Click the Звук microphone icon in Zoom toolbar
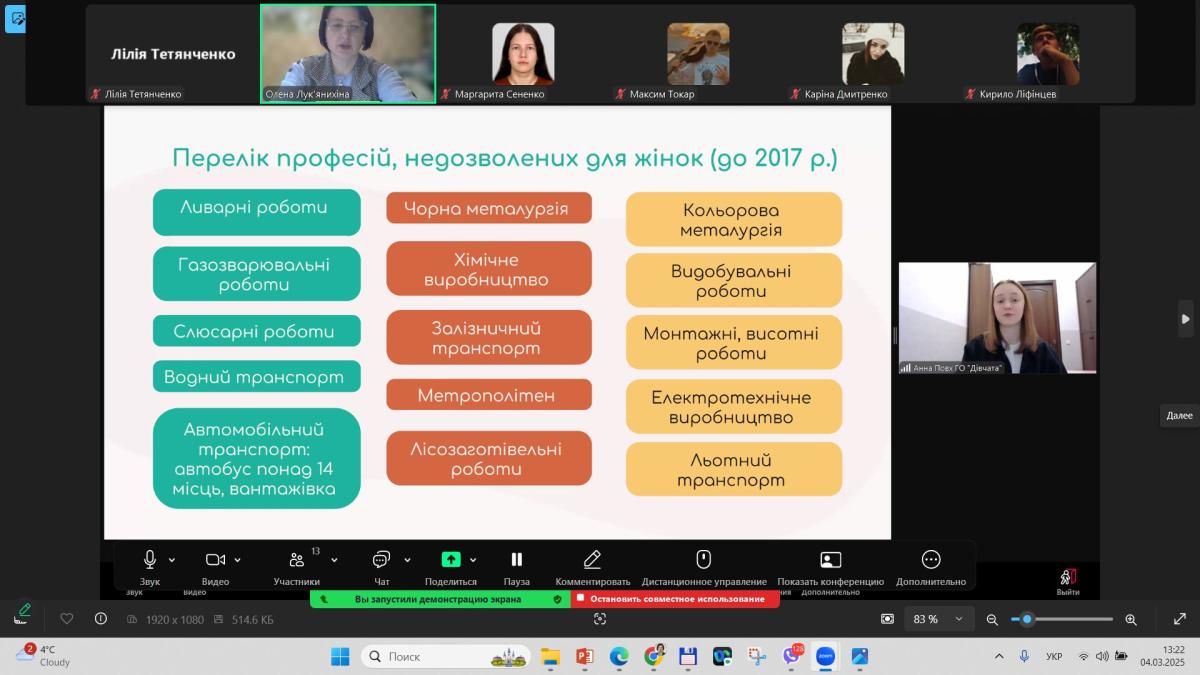This screenshot has height=675, width=1200. click(x=150, y=559)
